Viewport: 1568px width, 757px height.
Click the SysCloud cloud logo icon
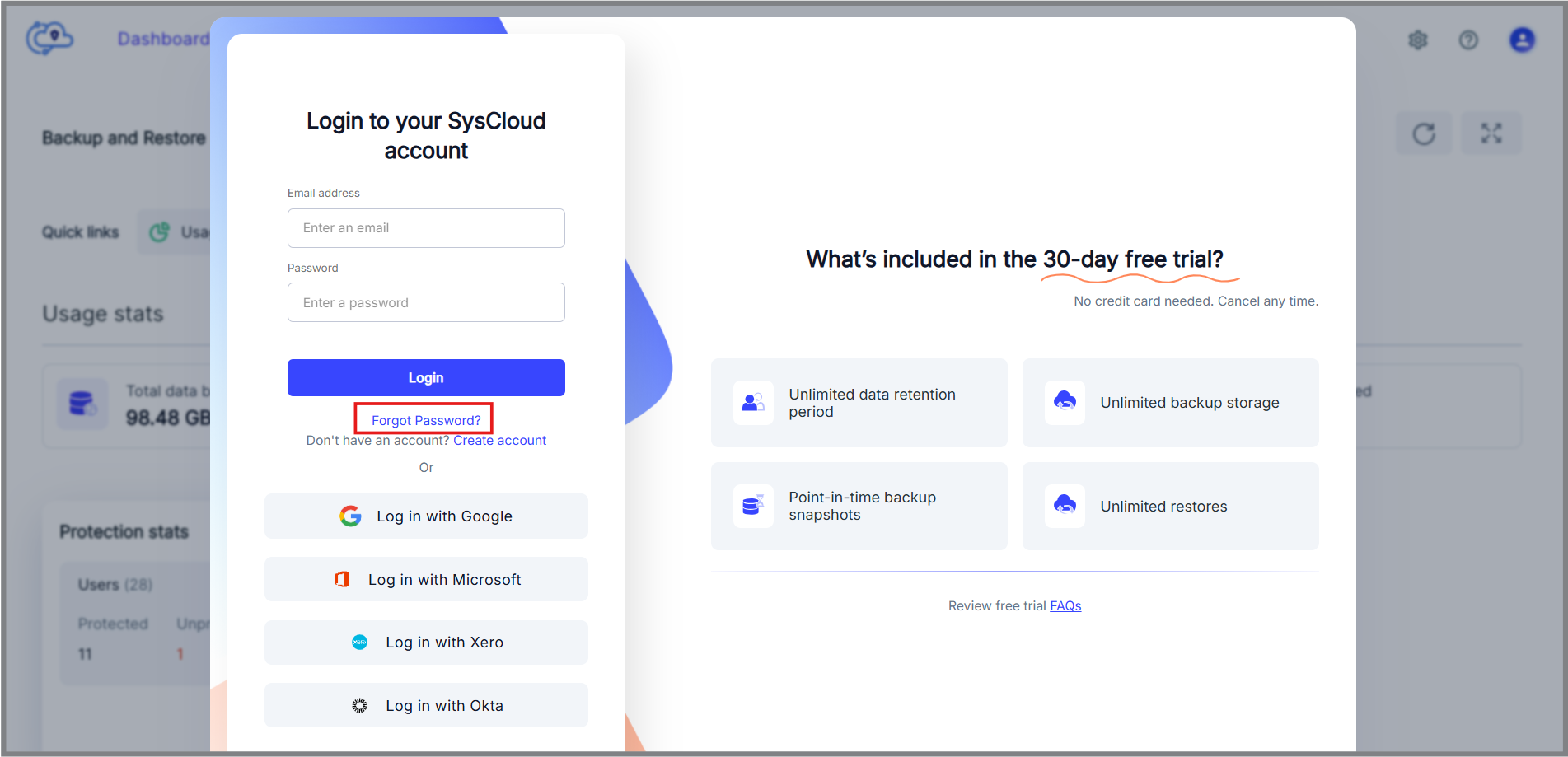click(x=49, y=38)
